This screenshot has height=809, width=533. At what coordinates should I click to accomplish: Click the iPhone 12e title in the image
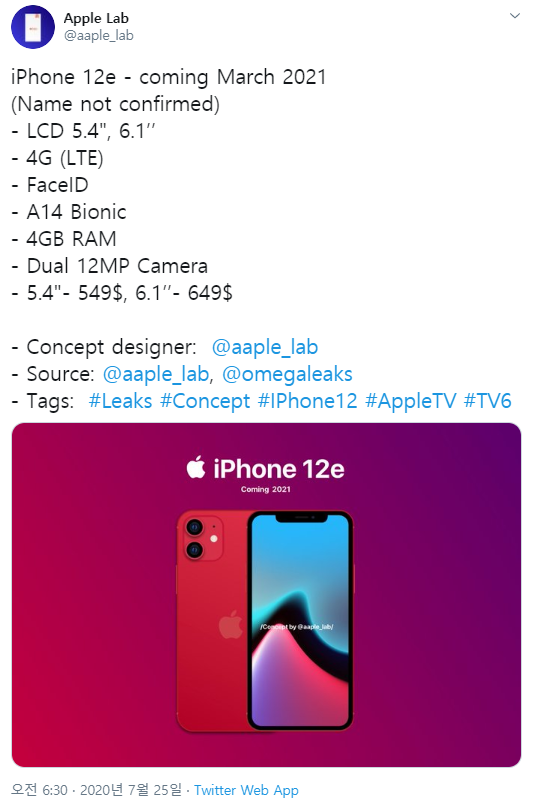coord(279,469)
